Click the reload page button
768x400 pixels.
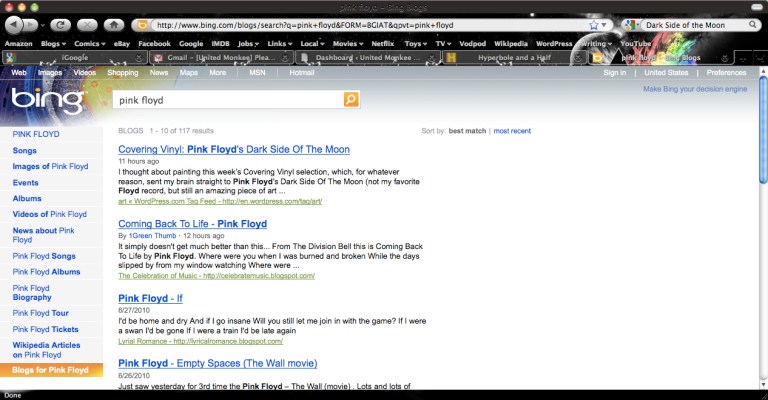point(61,24)
